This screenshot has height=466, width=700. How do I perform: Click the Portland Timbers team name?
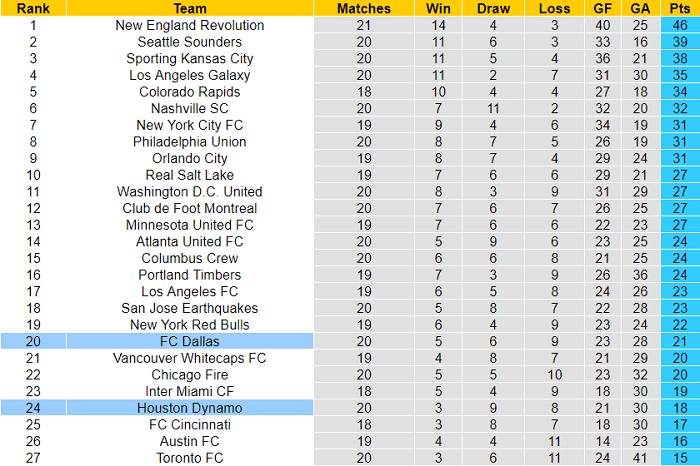pyautogui.click(x=190, y=275)
